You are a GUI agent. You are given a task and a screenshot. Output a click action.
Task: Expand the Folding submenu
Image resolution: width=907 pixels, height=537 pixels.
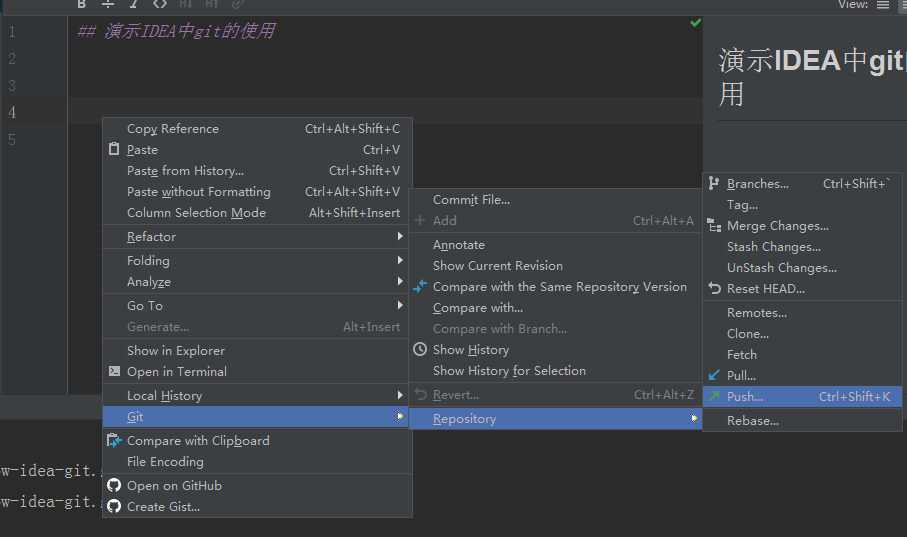pos(257,260)
